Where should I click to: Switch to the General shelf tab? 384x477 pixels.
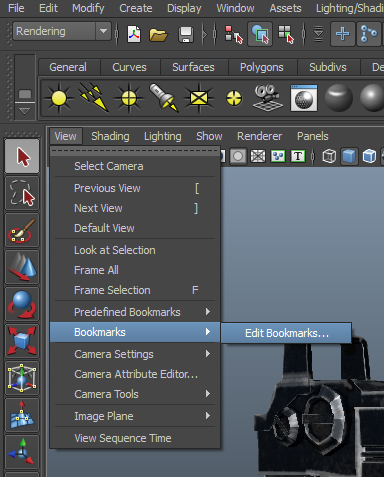(x=68, y=67)
